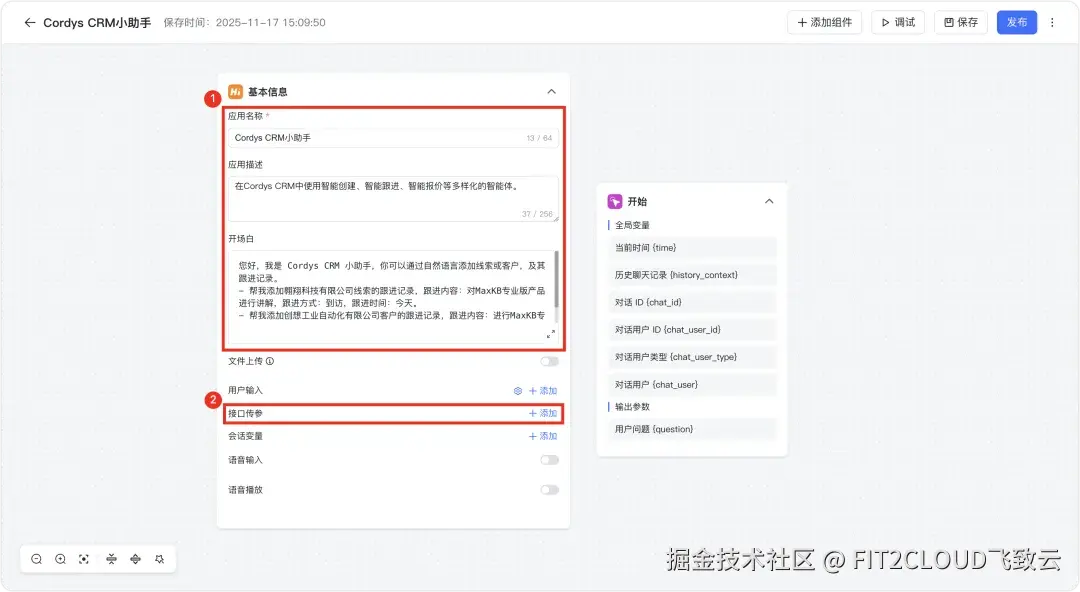Select the 对话用户 ID {chat_user_id} variable
Viewport: 1080px width, 592px height.
pyautogui.click(x=692, y=330)
